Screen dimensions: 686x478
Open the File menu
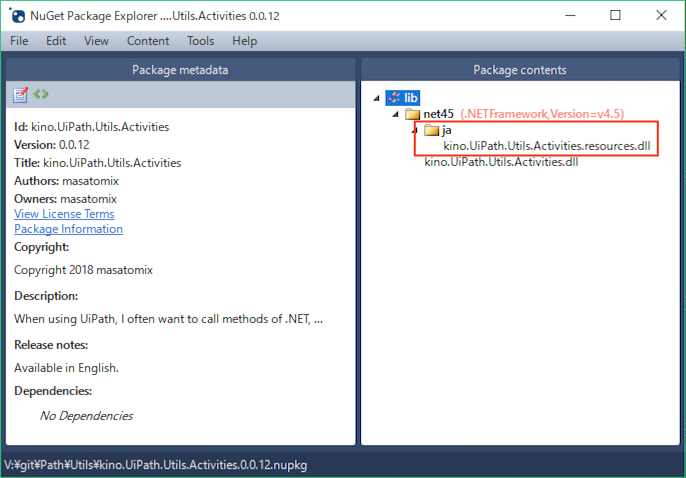point(19,41)
